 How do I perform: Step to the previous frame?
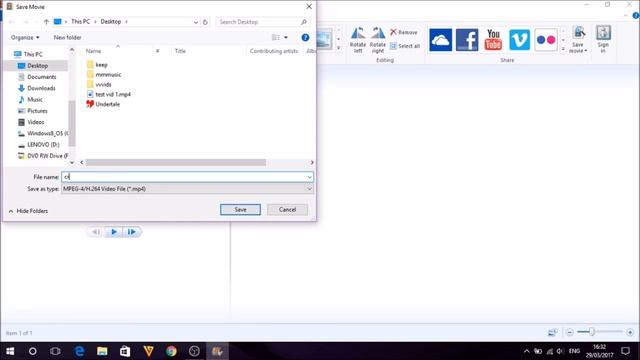point(96,232)
